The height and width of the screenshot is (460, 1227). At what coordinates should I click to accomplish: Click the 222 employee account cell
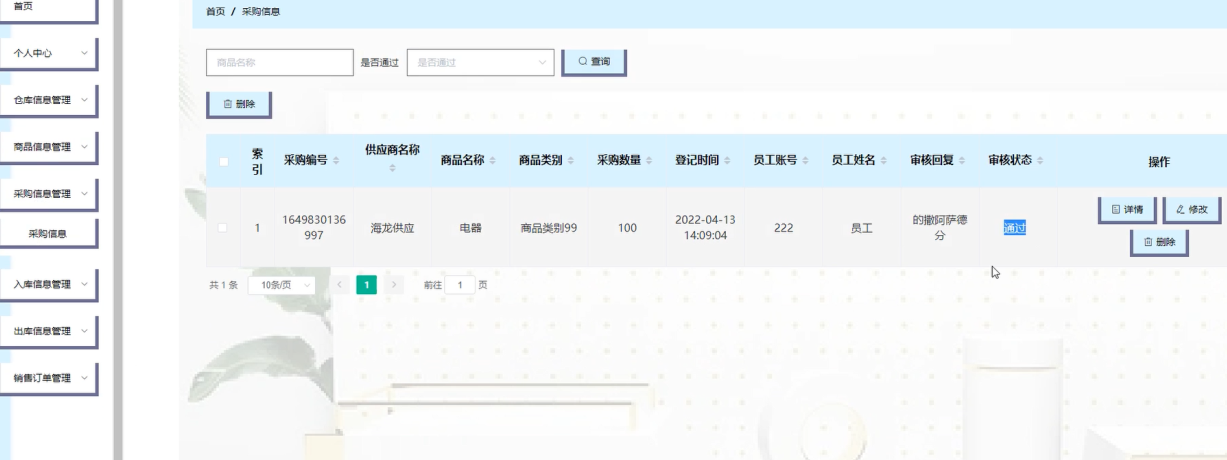[784, 228]
